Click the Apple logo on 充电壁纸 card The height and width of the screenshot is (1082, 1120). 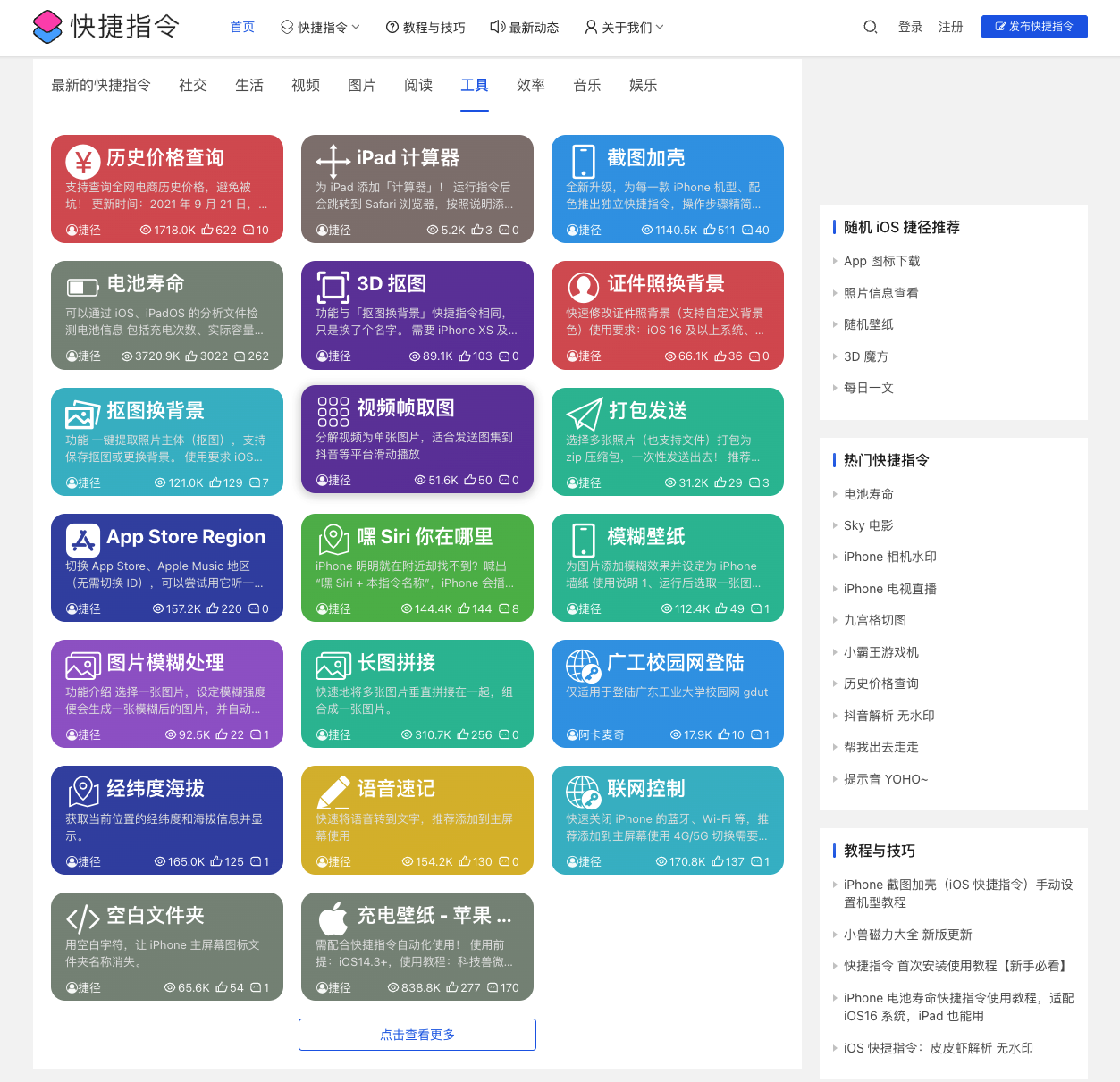[x=333, y=918]
